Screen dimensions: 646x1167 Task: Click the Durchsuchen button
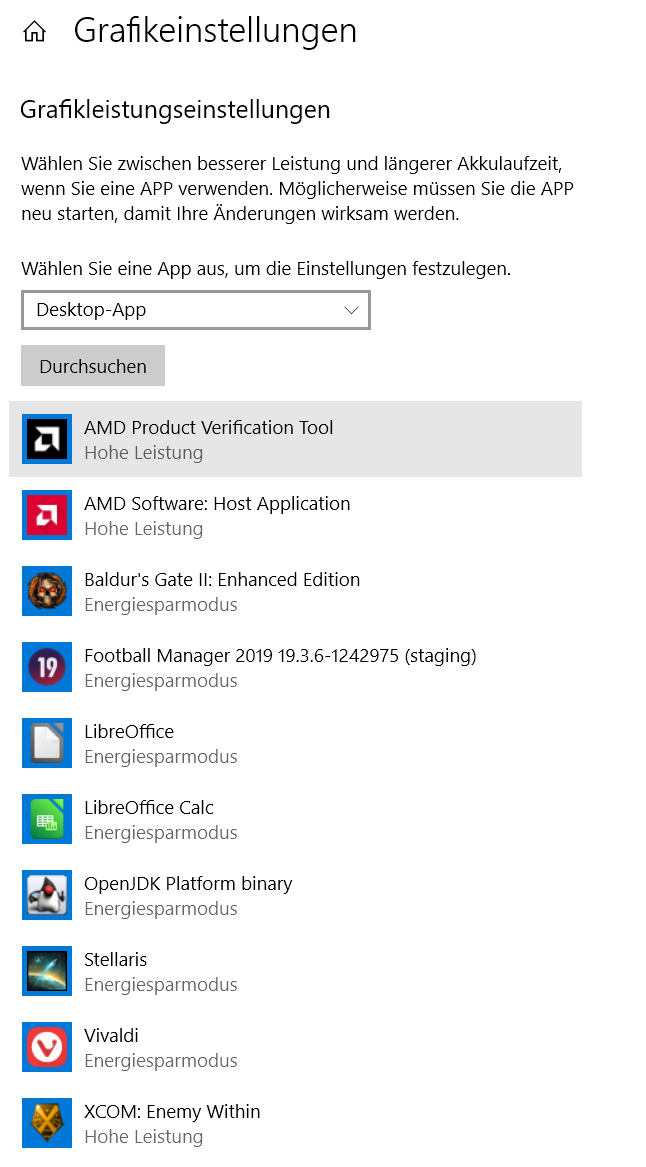click(x=93, y=365)
